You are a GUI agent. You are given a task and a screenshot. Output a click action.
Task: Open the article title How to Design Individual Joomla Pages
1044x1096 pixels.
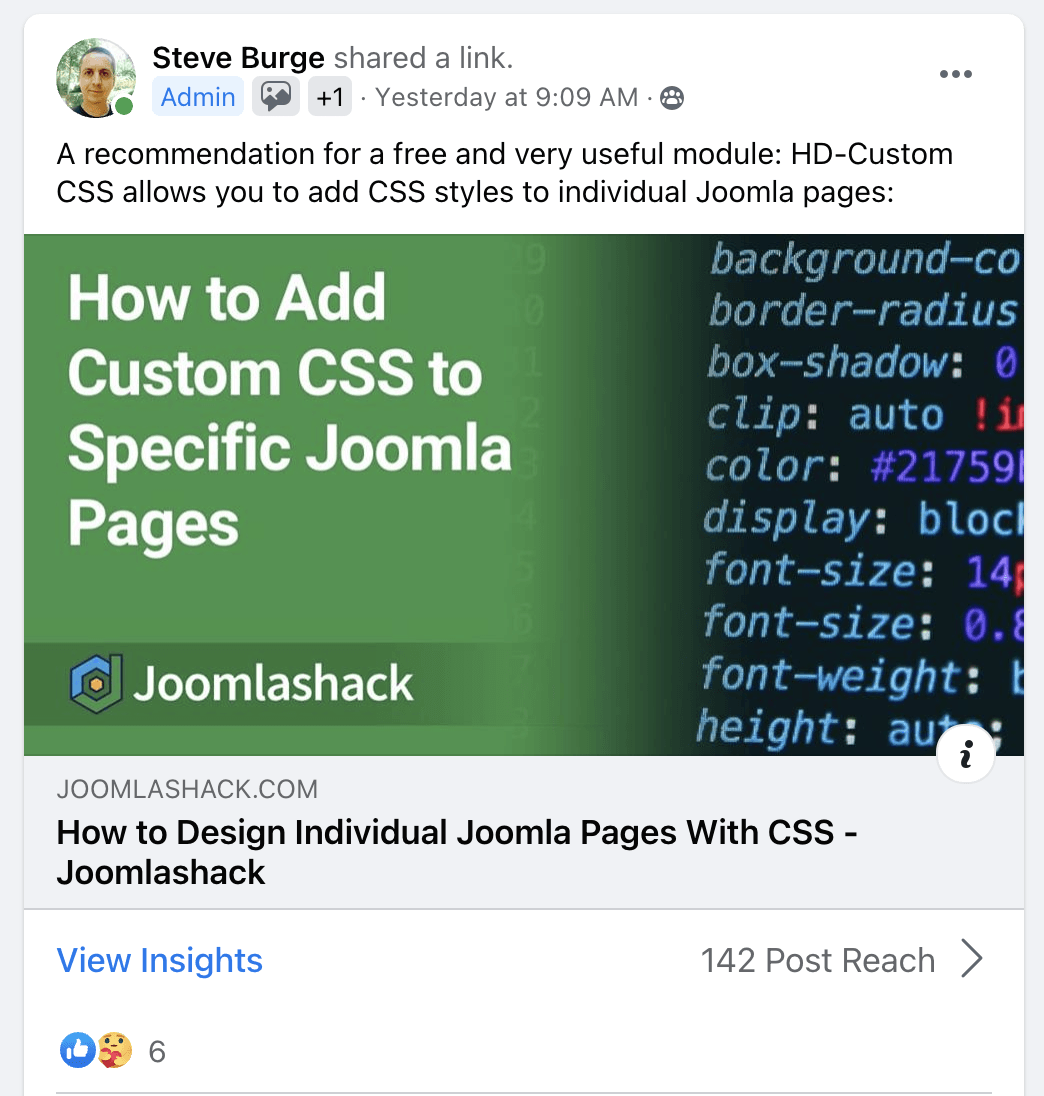click(x=457, y=852)
